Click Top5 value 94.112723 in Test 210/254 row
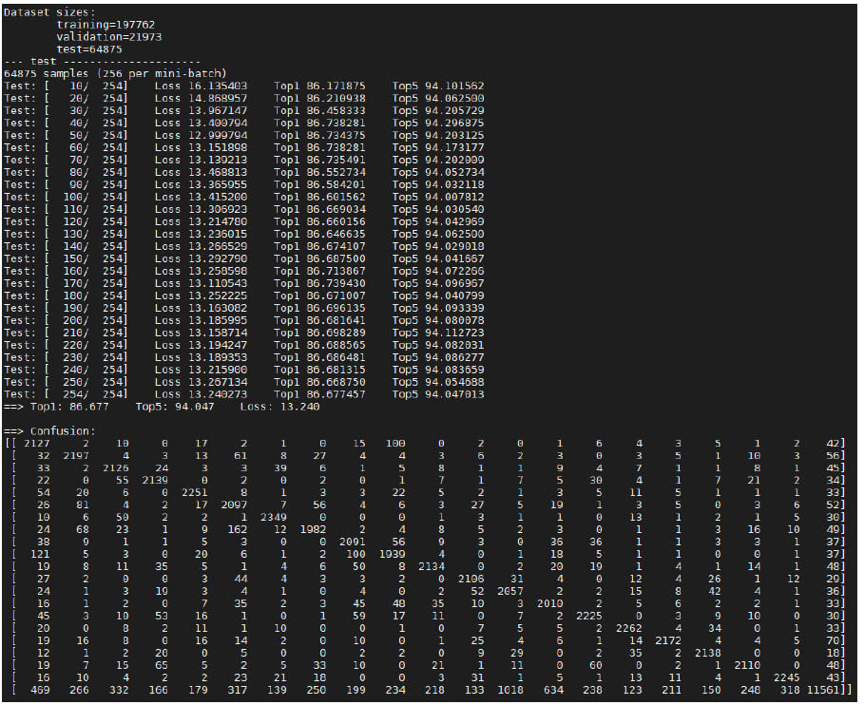 click(437, 331)
